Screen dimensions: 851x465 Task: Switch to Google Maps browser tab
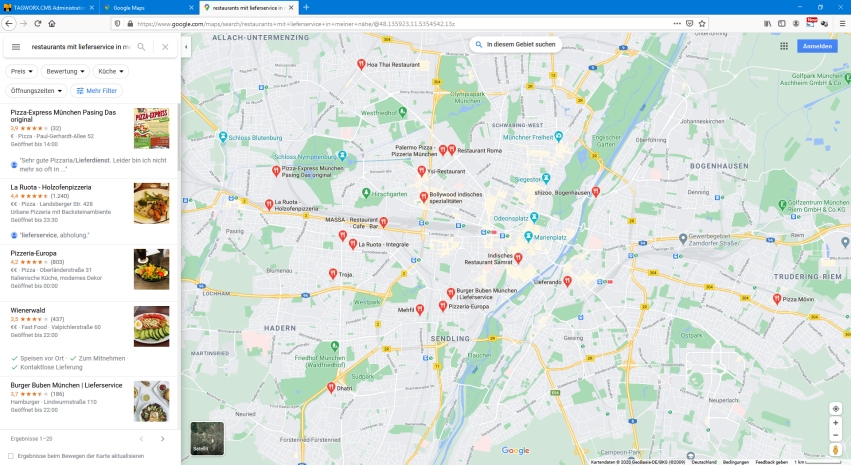(148, 8)
